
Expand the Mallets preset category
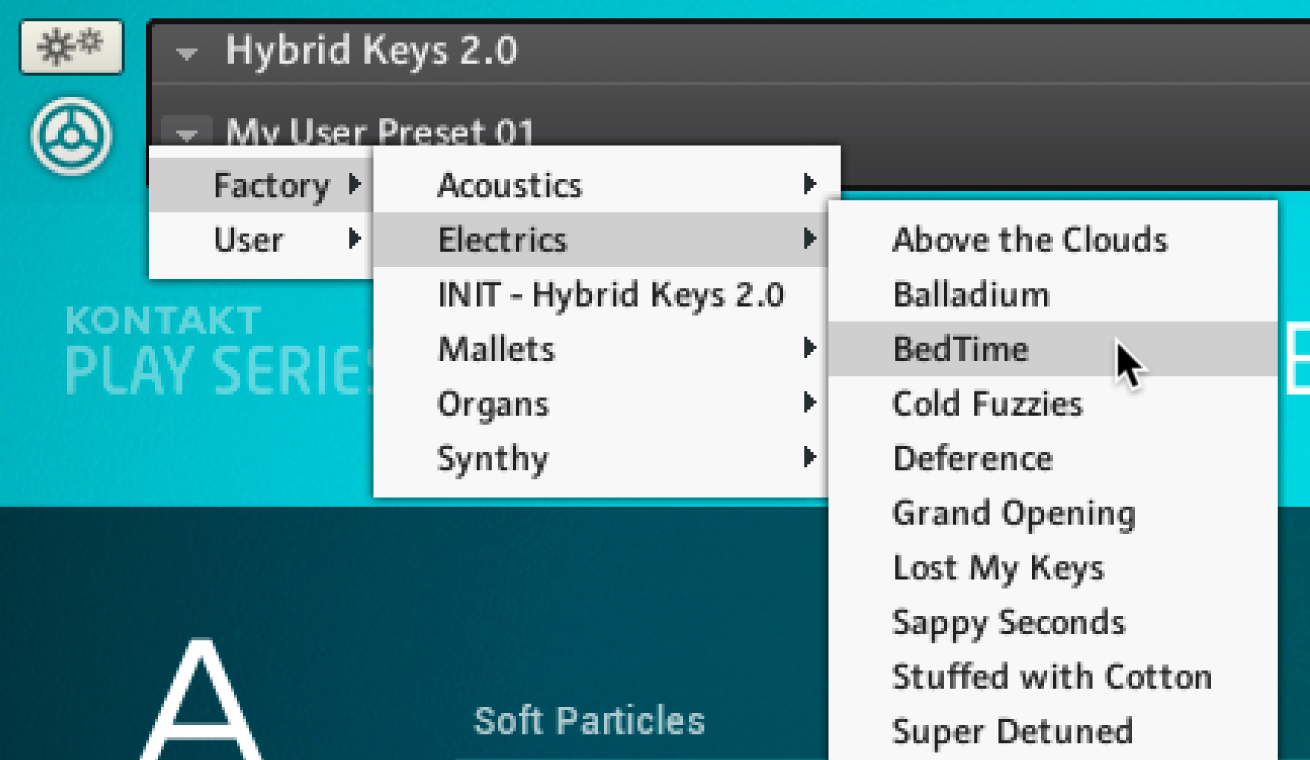496,349
